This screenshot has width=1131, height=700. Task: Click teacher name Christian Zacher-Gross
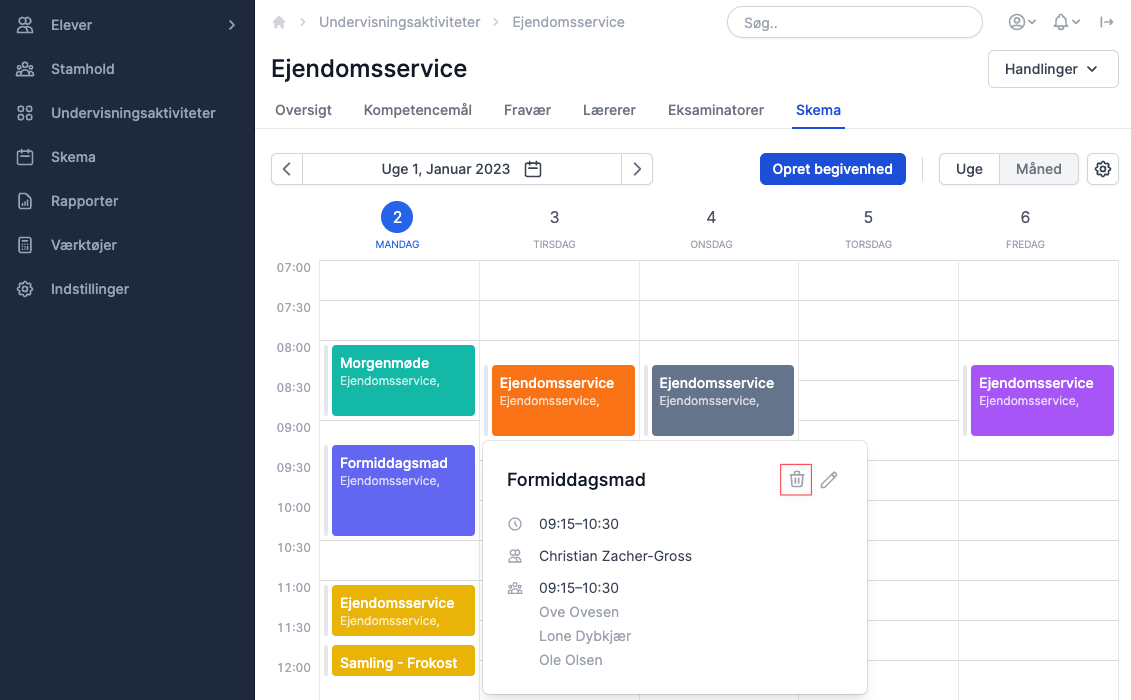(x=615, y=556)
